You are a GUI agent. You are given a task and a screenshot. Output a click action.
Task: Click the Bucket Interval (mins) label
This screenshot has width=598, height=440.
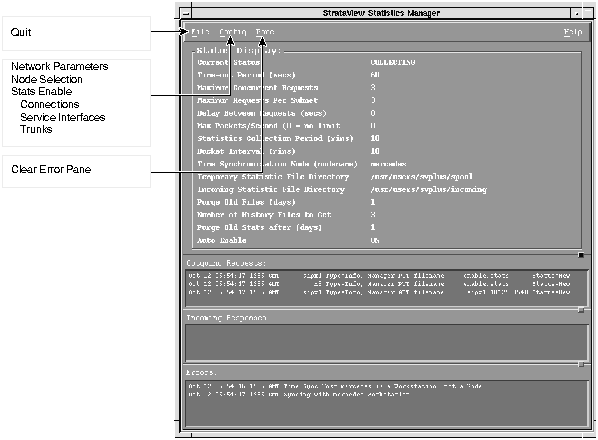[246, 151]
